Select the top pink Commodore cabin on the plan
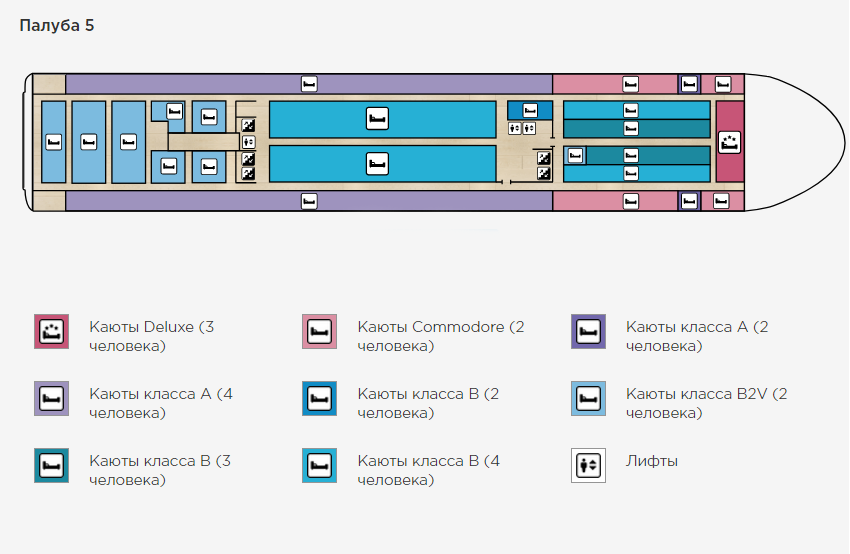 coord(631,84)
